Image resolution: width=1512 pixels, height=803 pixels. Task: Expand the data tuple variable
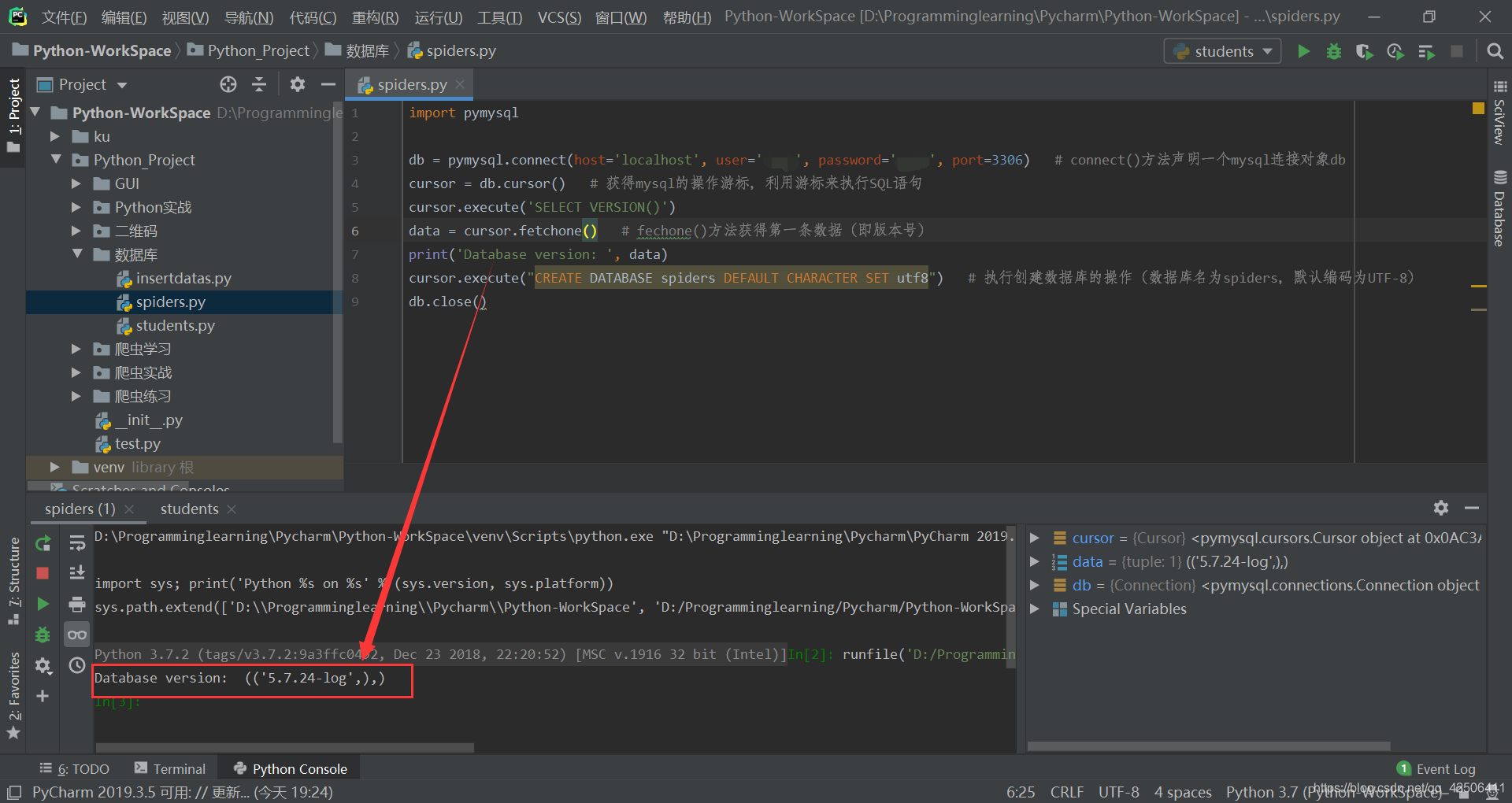tap(1035, 561)
